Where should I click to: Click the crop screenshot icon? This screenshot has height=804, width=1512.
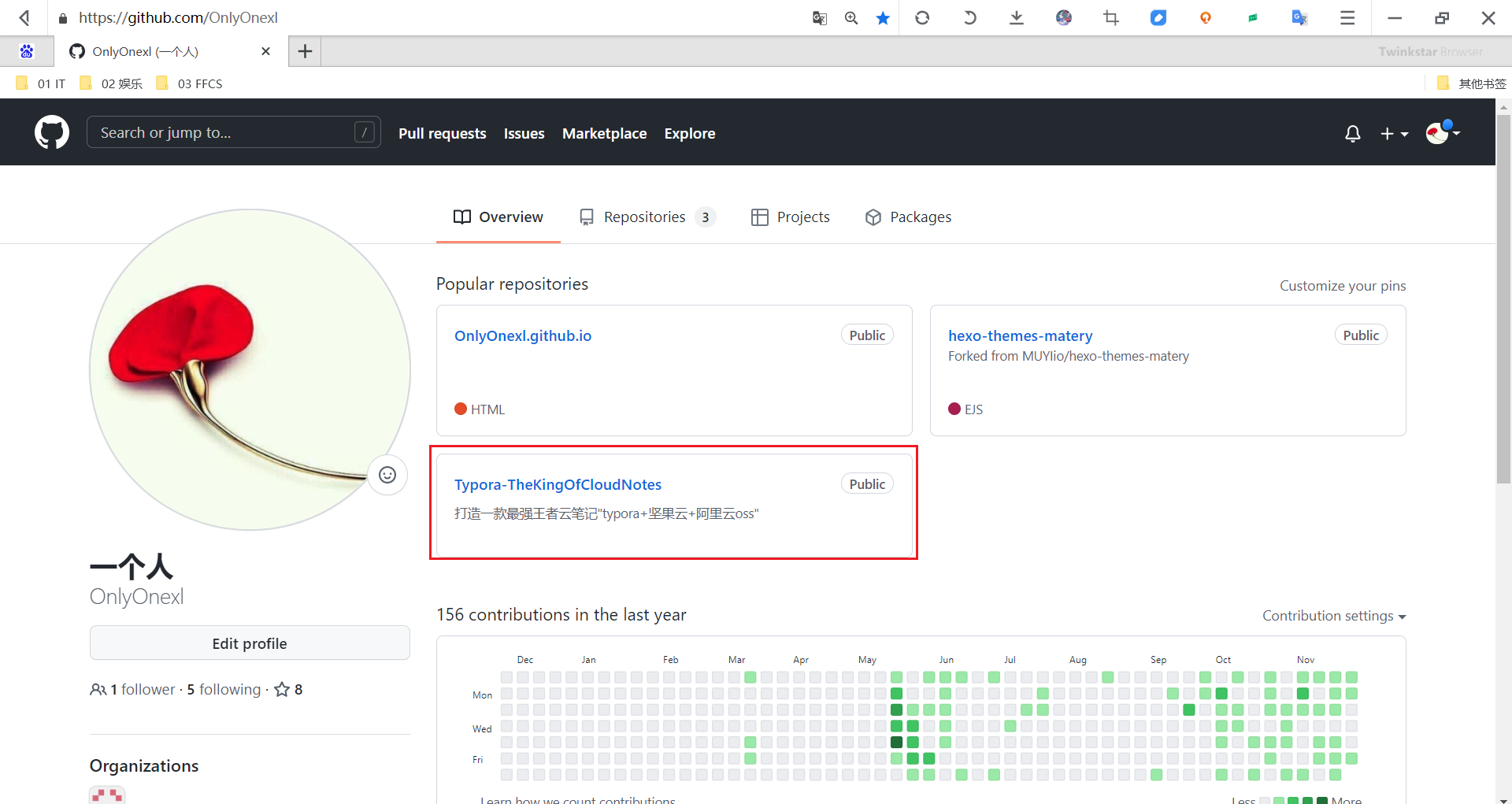click(1111, 17)
